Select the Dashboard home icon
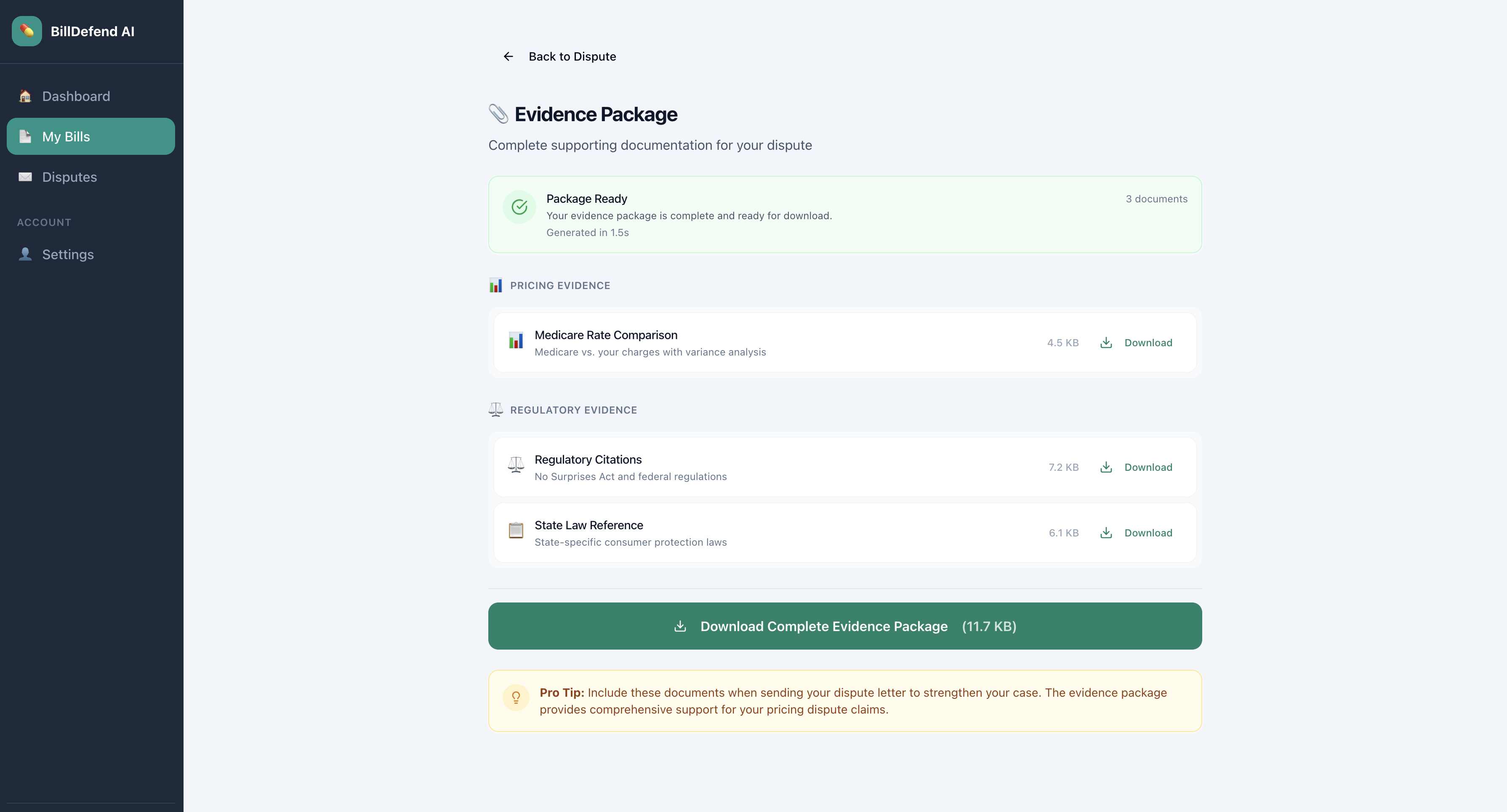The height and width of the screenshot is (812, 1507). pyautogui.click(x=24, y=96)
